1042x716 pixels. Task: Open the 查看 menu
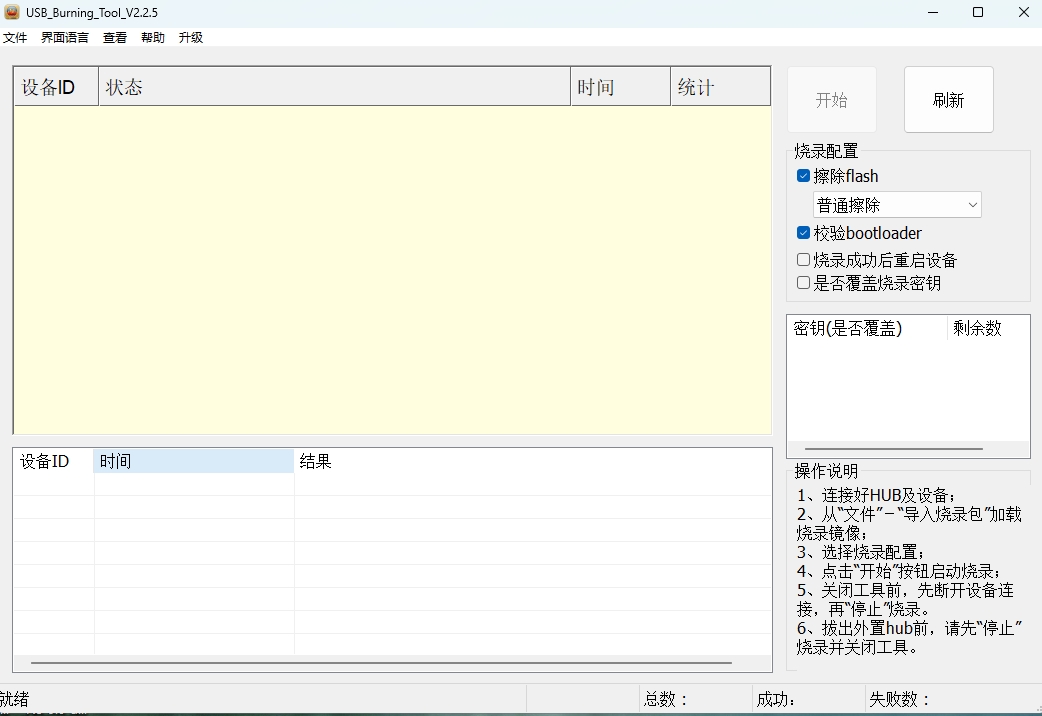point(115,38)
